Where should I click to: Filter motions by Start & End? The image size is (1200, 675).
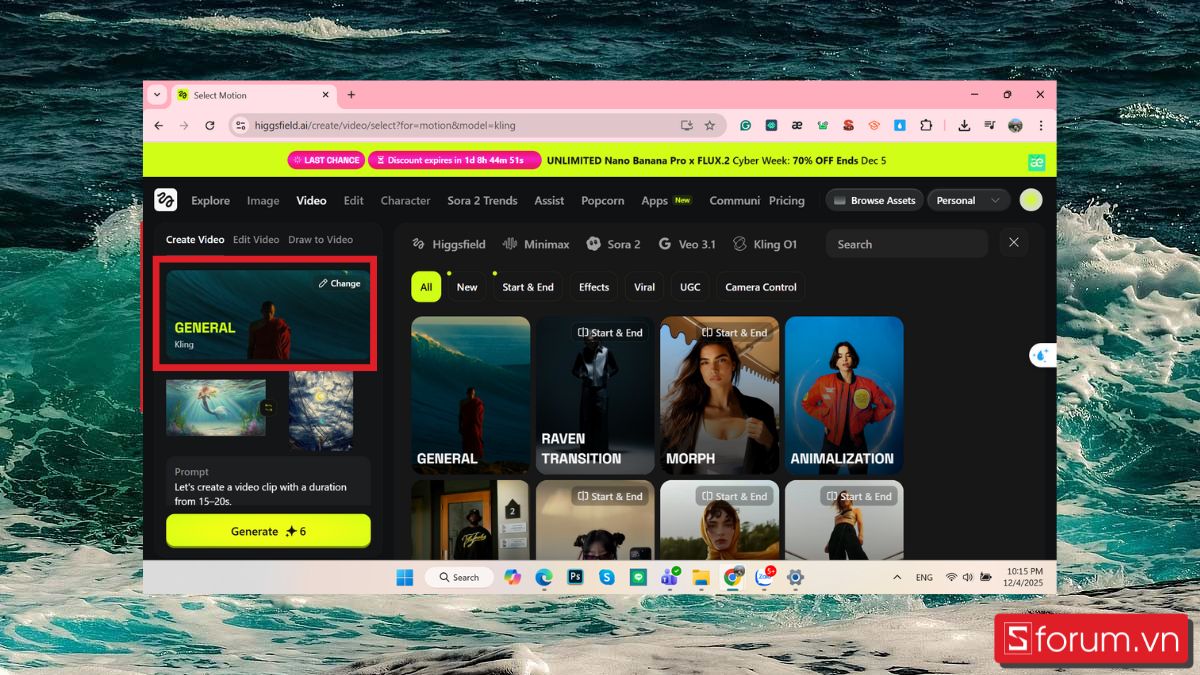click(528, 287)
